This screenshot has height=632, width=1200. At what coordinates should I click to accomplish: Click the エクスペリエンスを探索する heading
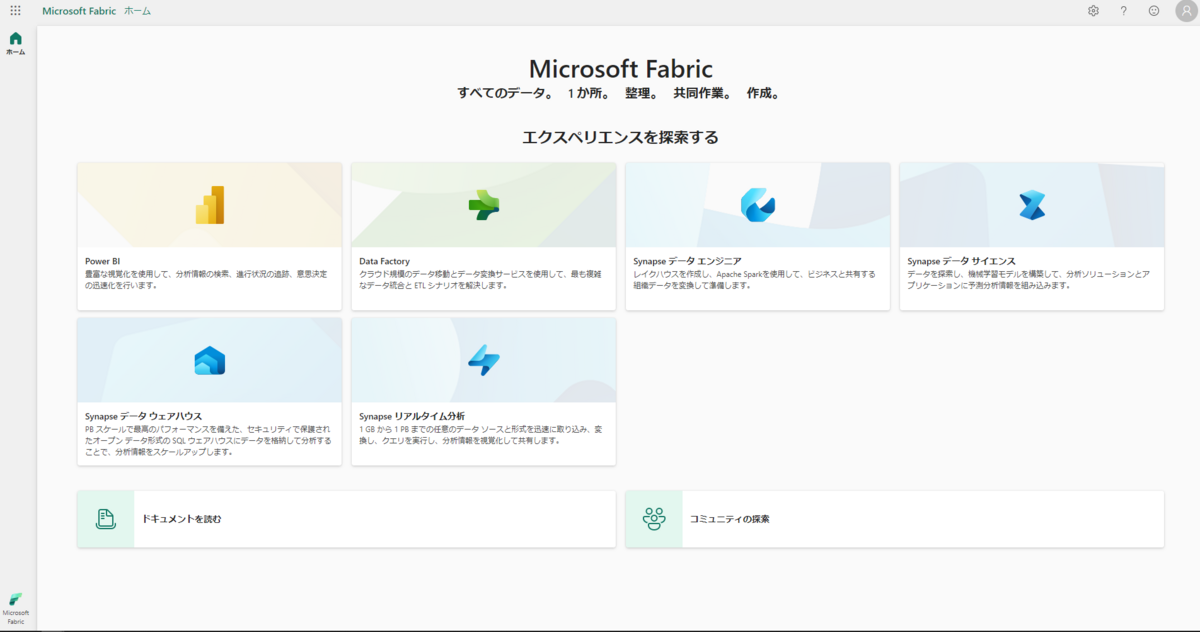(x=620, y=137)
